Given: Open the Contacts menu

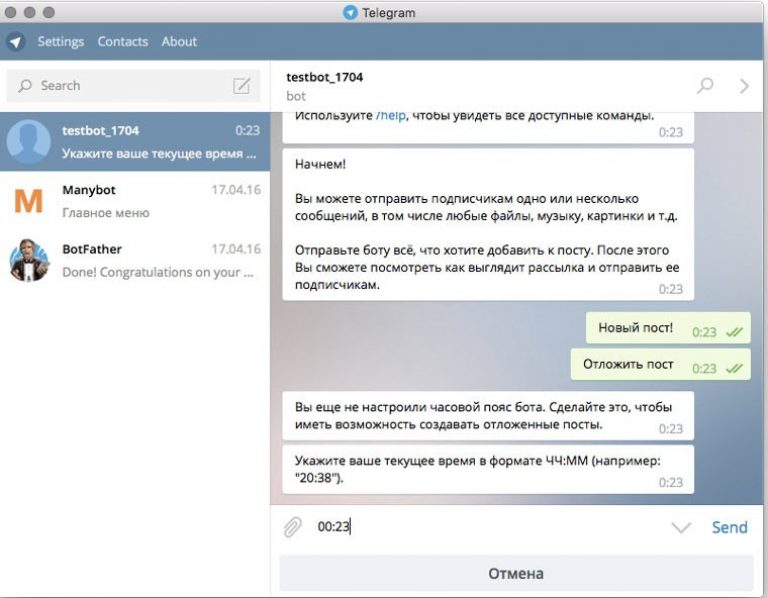Looking at the screenshot, I should pyautogui.click(x=122, y=42).
